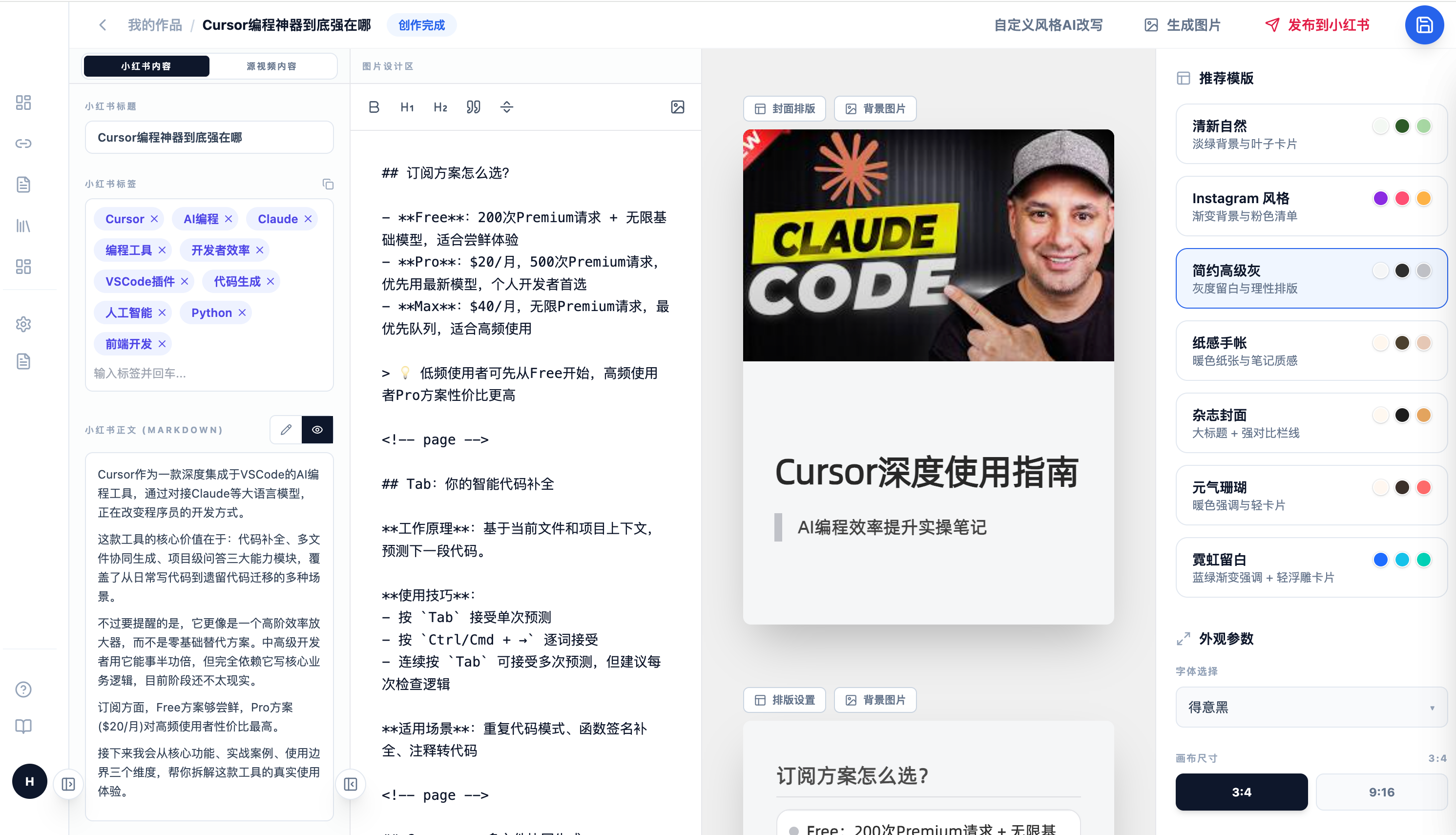Click the blue save icon button

click(1424, 25)
